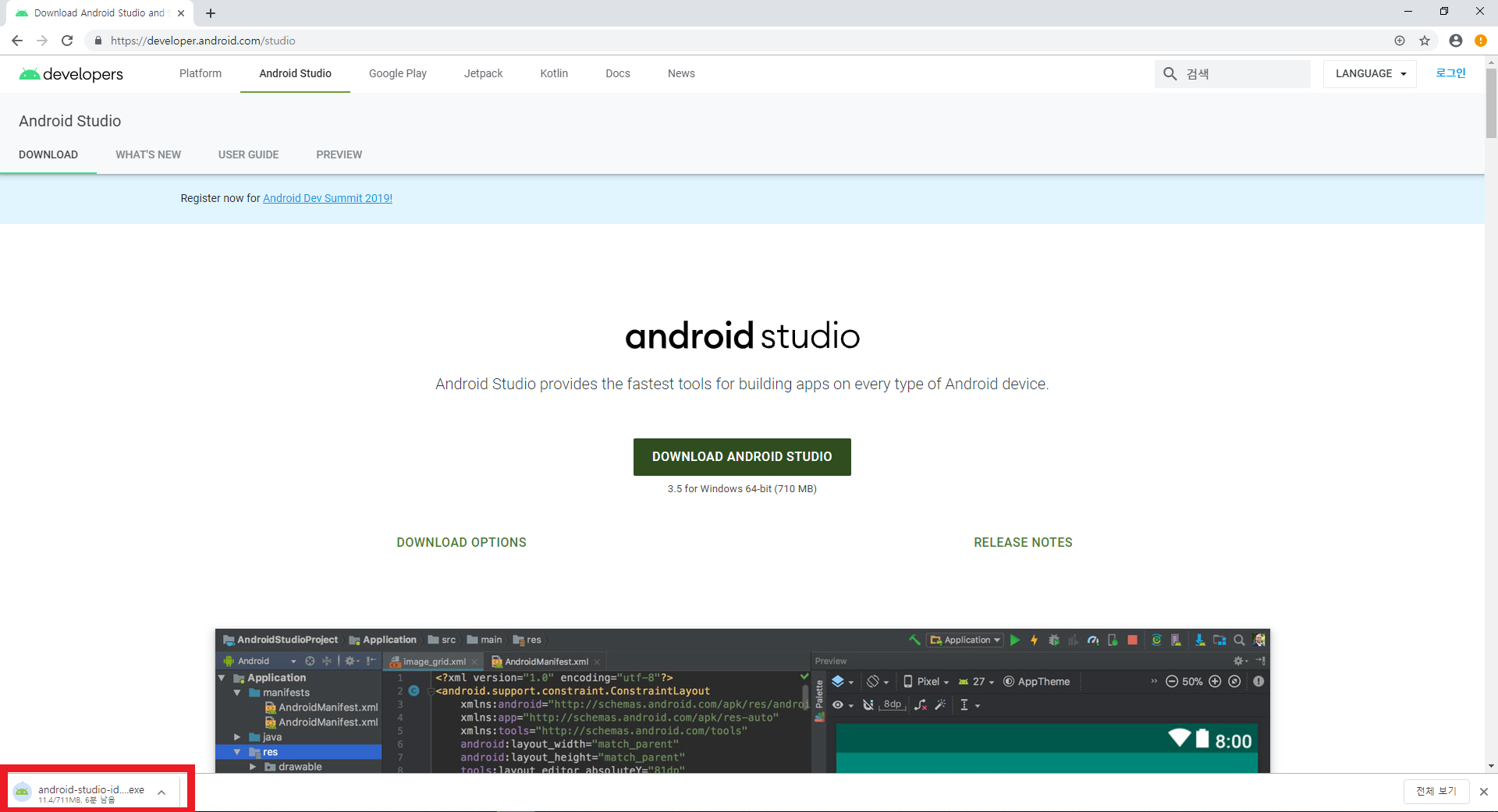Click the forward navigation arrow
This screenshot has height=812, width=1498.
tap(42, 41)
